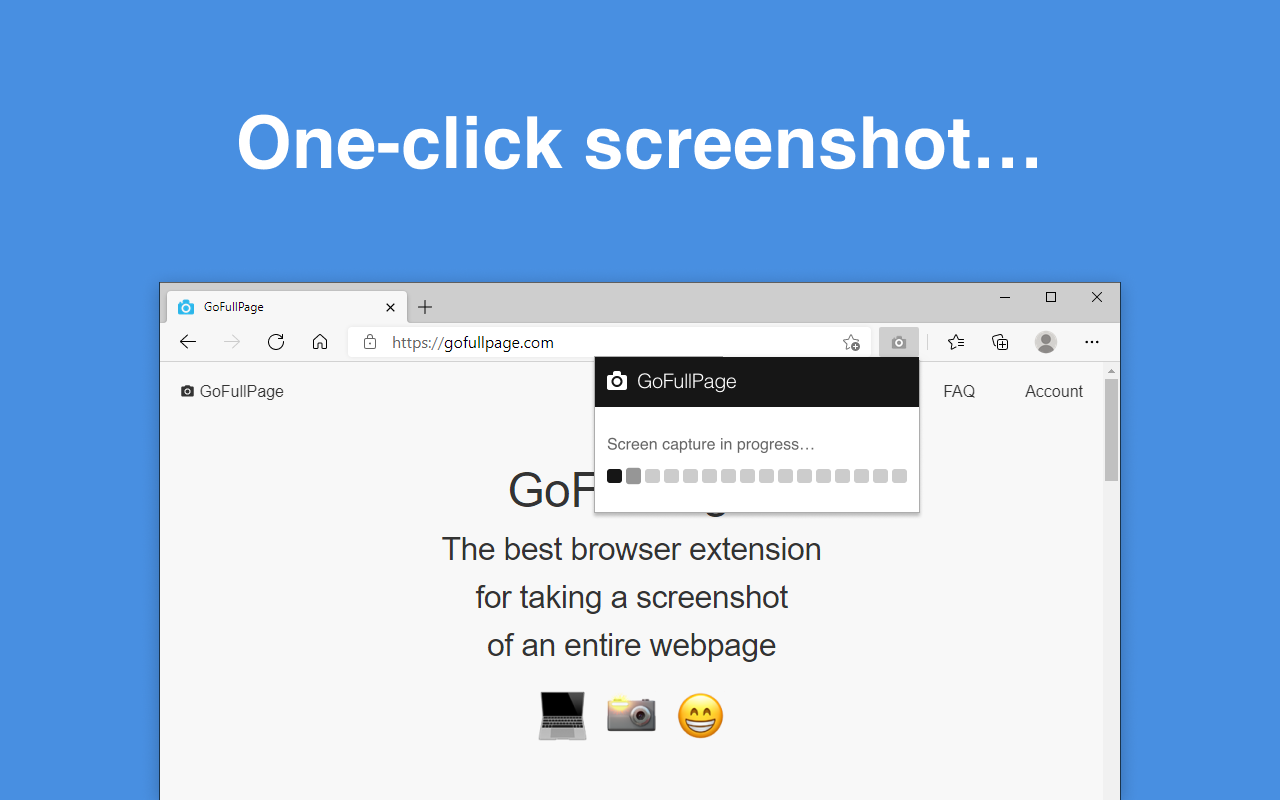Open the Account page link

[1054, 391]
